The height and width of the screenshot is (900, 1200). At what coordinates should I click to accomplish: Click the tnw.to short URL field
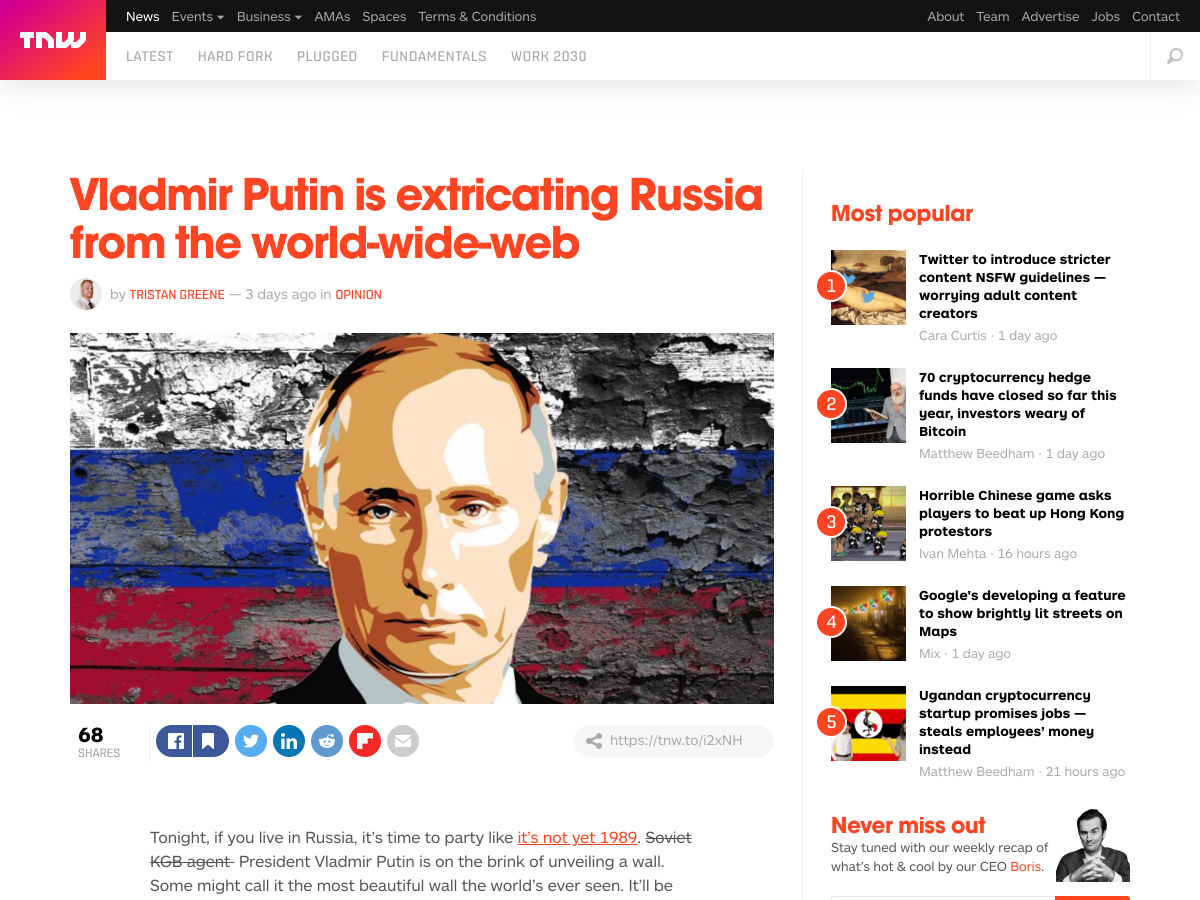[x=674, y=741]
